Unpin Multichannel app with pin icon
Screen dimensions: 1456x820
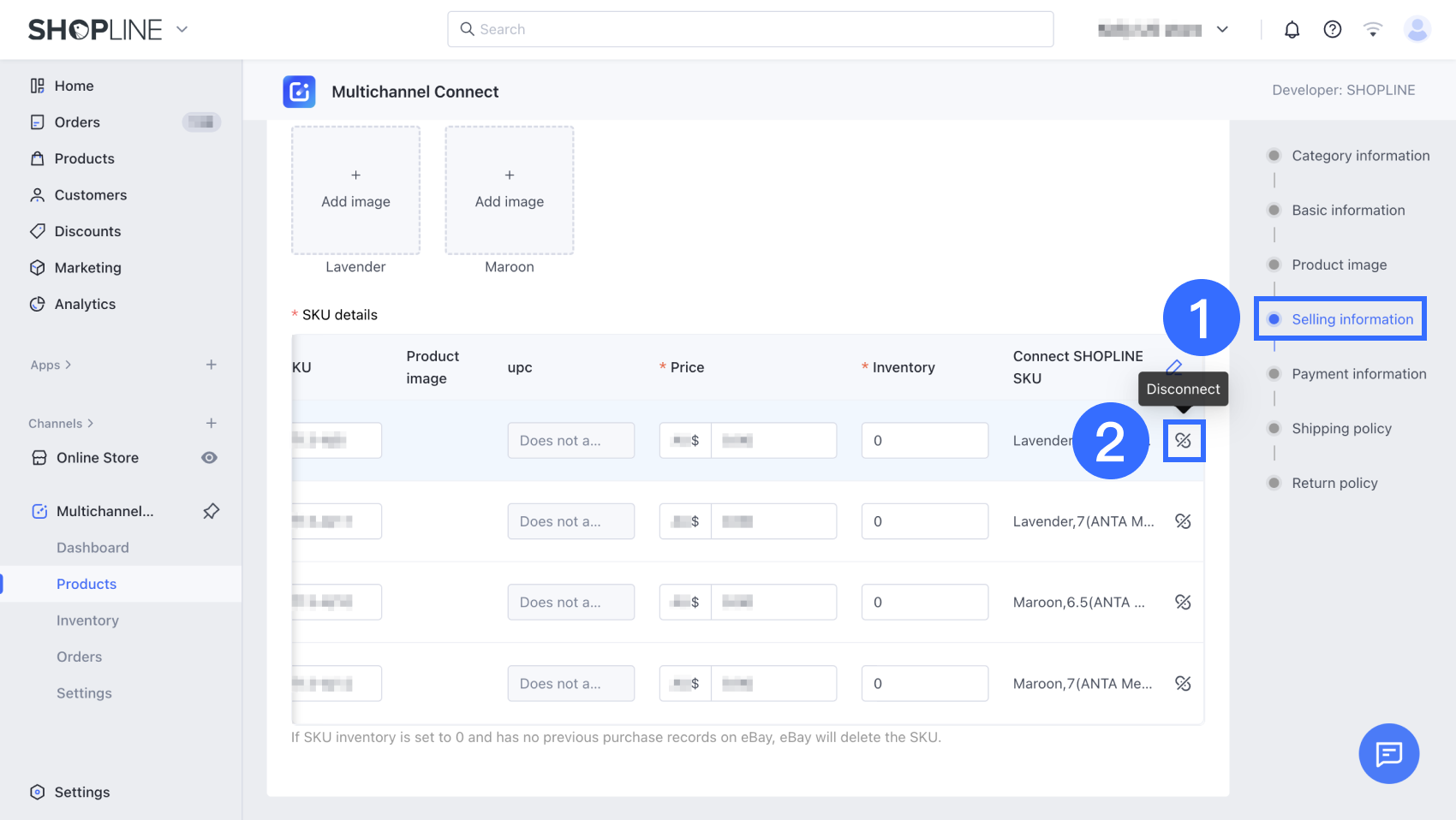click(x=211, y=511)
